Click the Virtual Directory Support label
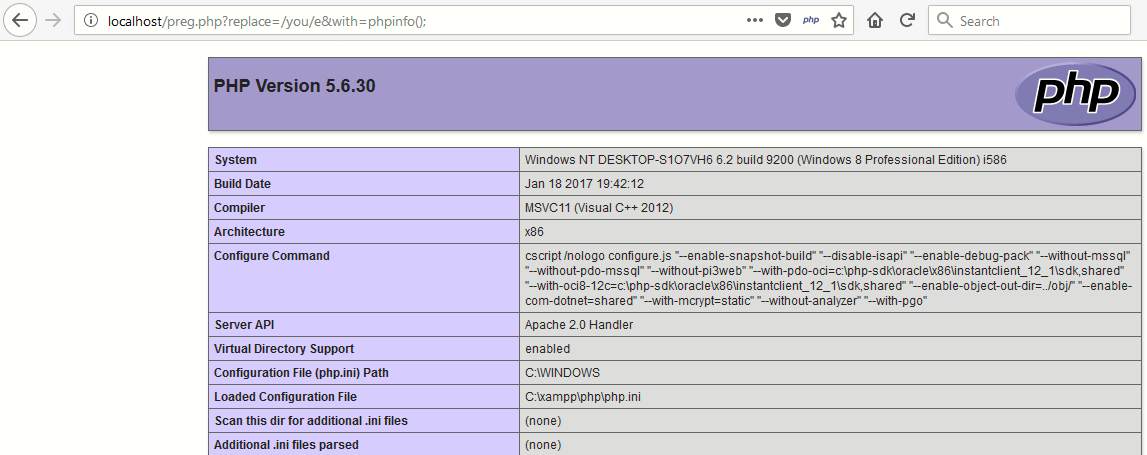Screen dimensions: 1147x455 tap(284, 349)
